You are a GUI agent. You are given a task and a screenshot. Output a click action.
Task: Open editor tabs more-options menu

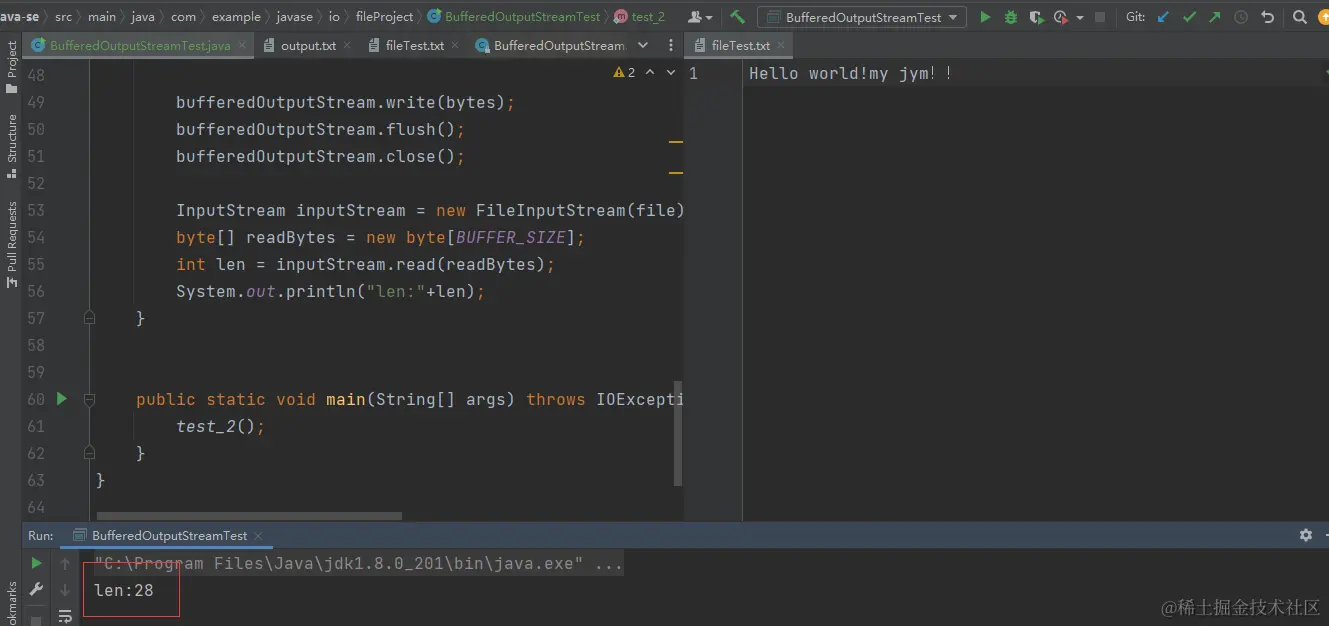pos(669,46)
